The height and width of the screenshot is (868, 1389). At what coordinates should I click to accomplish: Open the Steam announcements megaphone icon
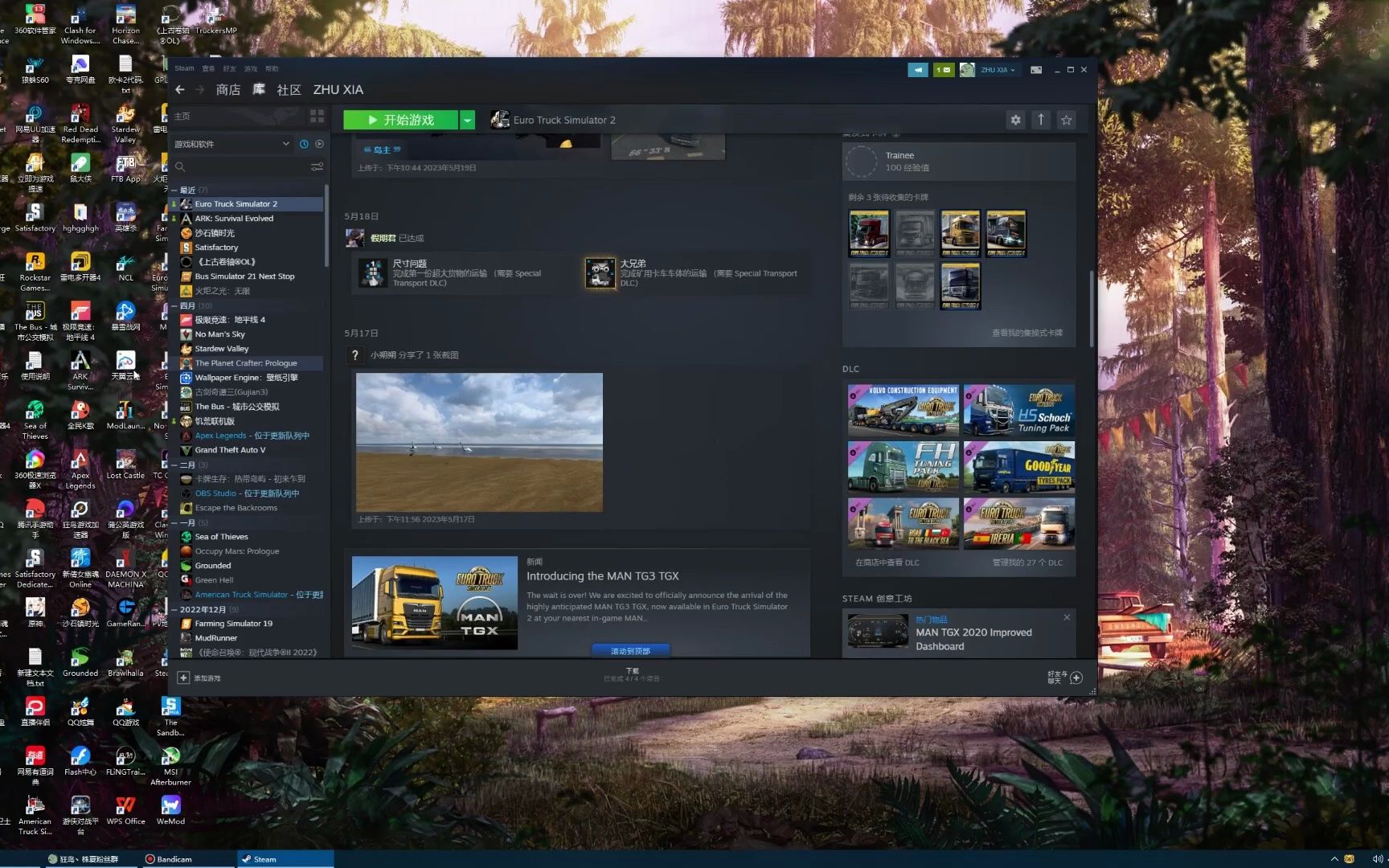[x=917, y=70]
